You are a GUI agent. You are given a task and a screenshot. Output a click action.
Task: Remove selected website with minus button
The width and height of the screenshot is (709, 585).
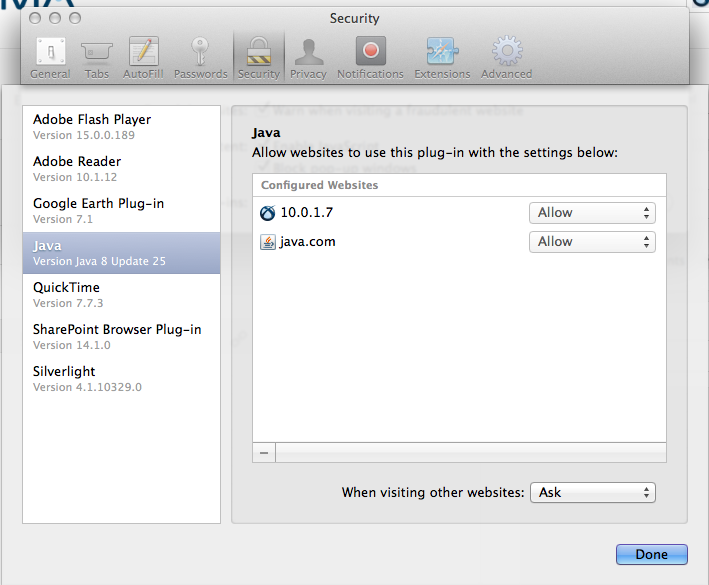click(x=264, y=453)
